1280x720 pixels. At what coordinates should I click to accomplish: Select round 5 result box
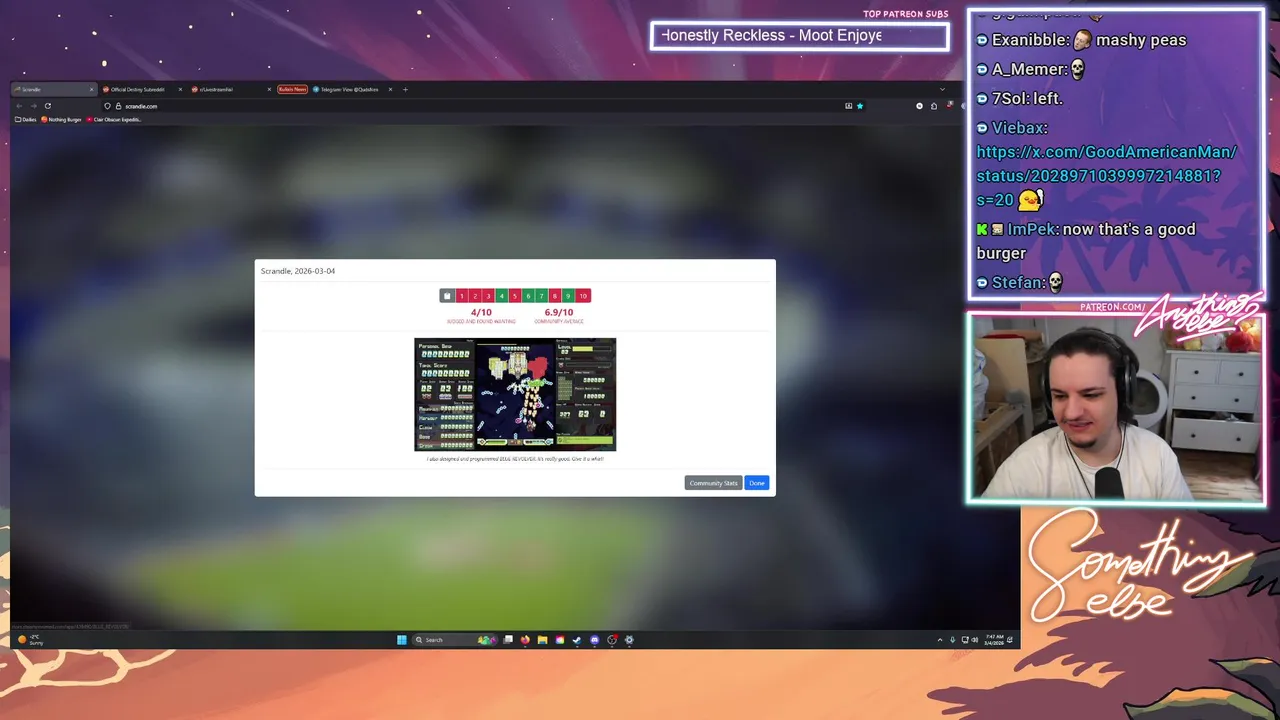[515, 295]
